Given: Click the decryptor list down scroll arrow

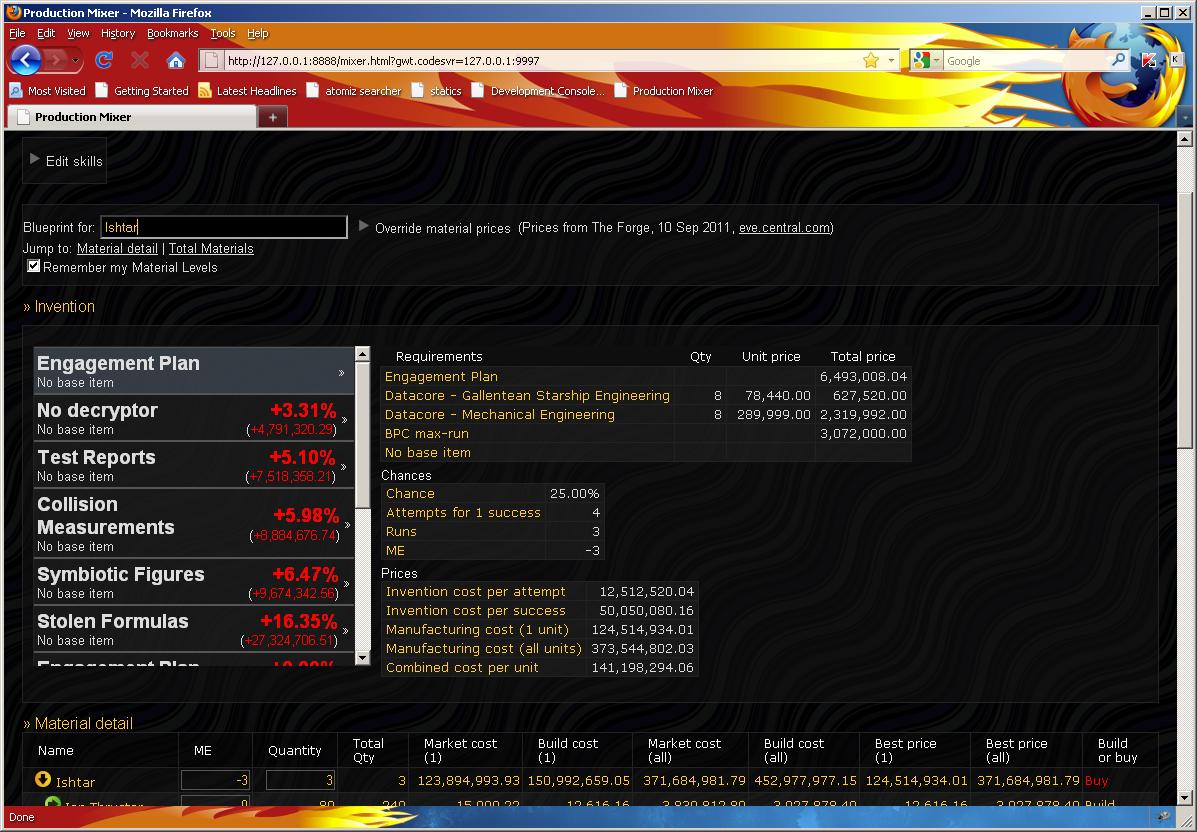Looking at the screenshot, I should (x=363, y=657).
